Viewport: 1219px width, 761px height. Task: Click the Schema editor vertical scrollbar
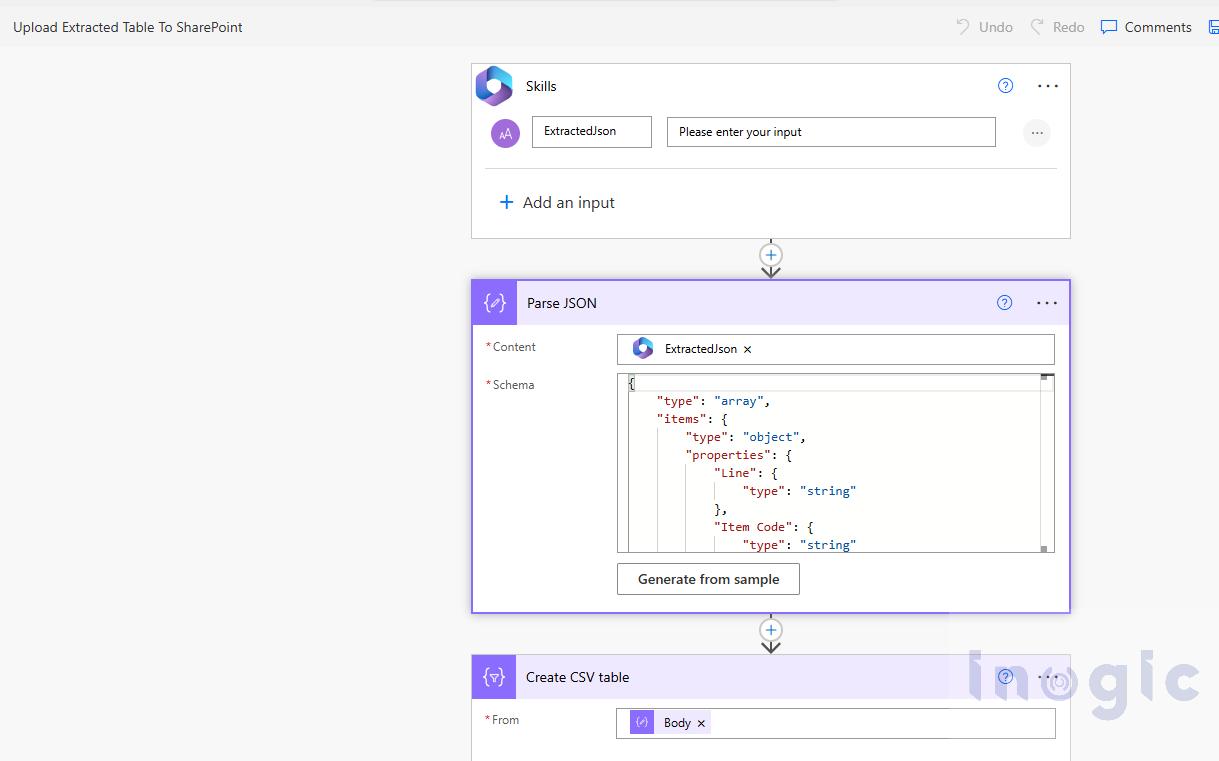click(1047, 463)
